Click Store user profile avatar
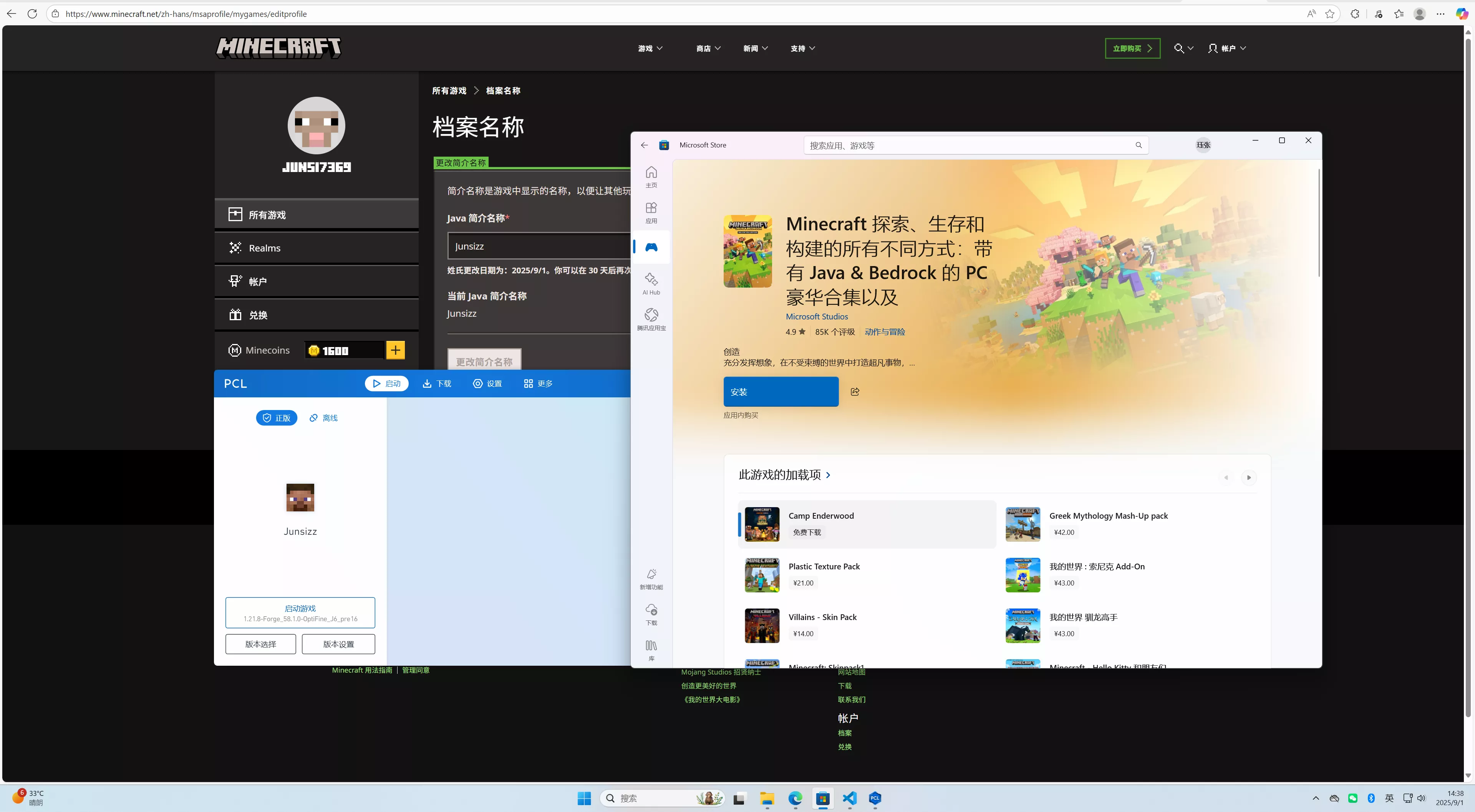1475x812 pixels. [x=1203, y=146]
